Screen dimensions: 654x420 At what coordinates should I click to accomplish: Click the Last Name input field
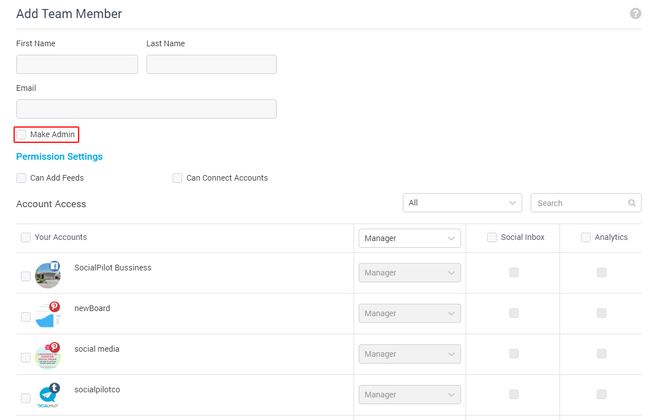tap(211, 64)
